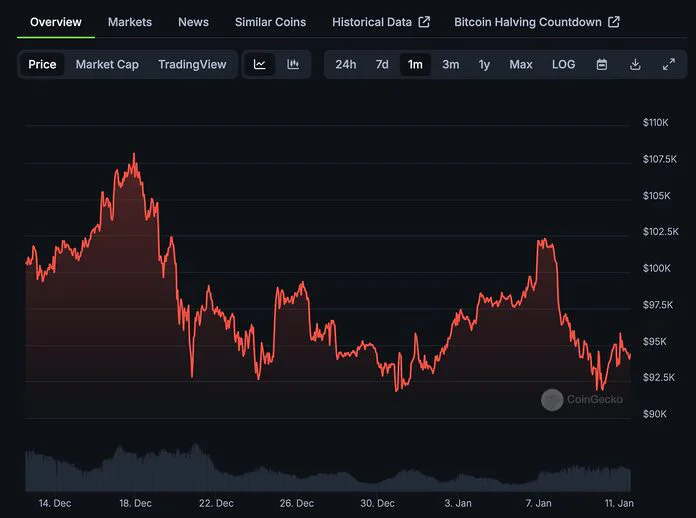Switch to the Markets tab
Screen dimensions: 696x518
pos(130,22)
